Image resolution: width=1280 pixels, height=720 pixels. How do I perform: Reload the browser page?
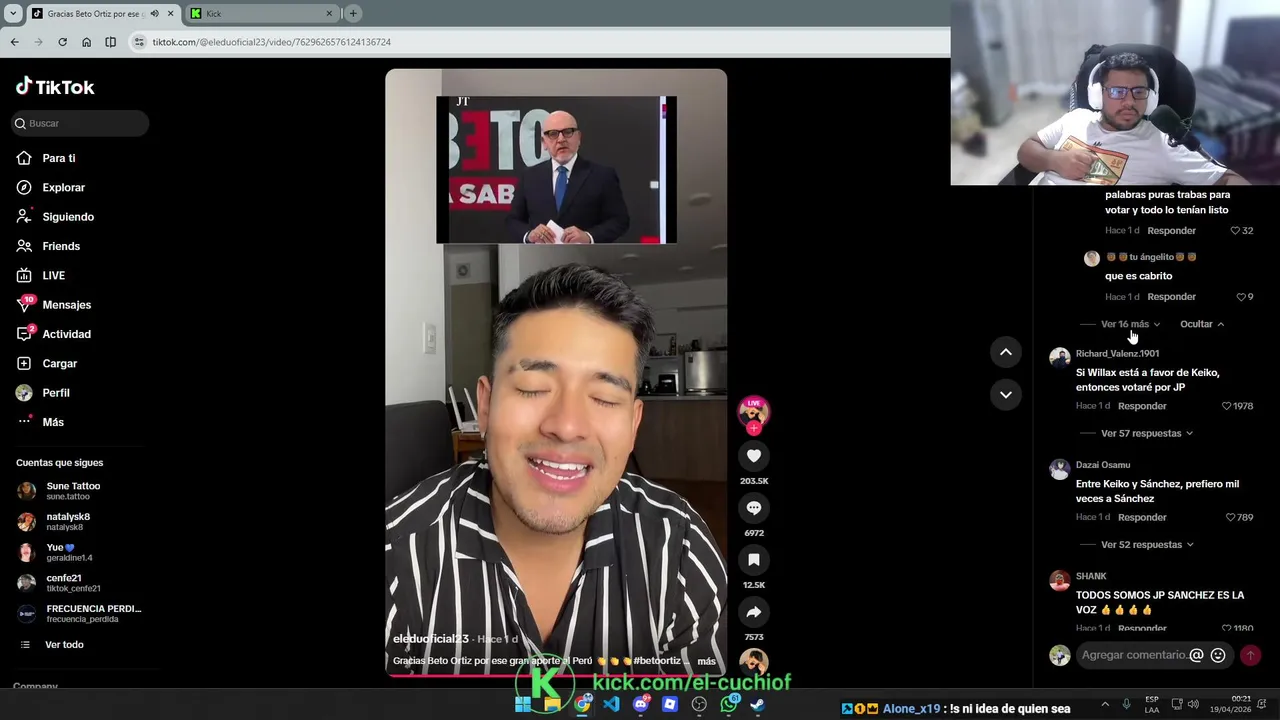point(62,42)
